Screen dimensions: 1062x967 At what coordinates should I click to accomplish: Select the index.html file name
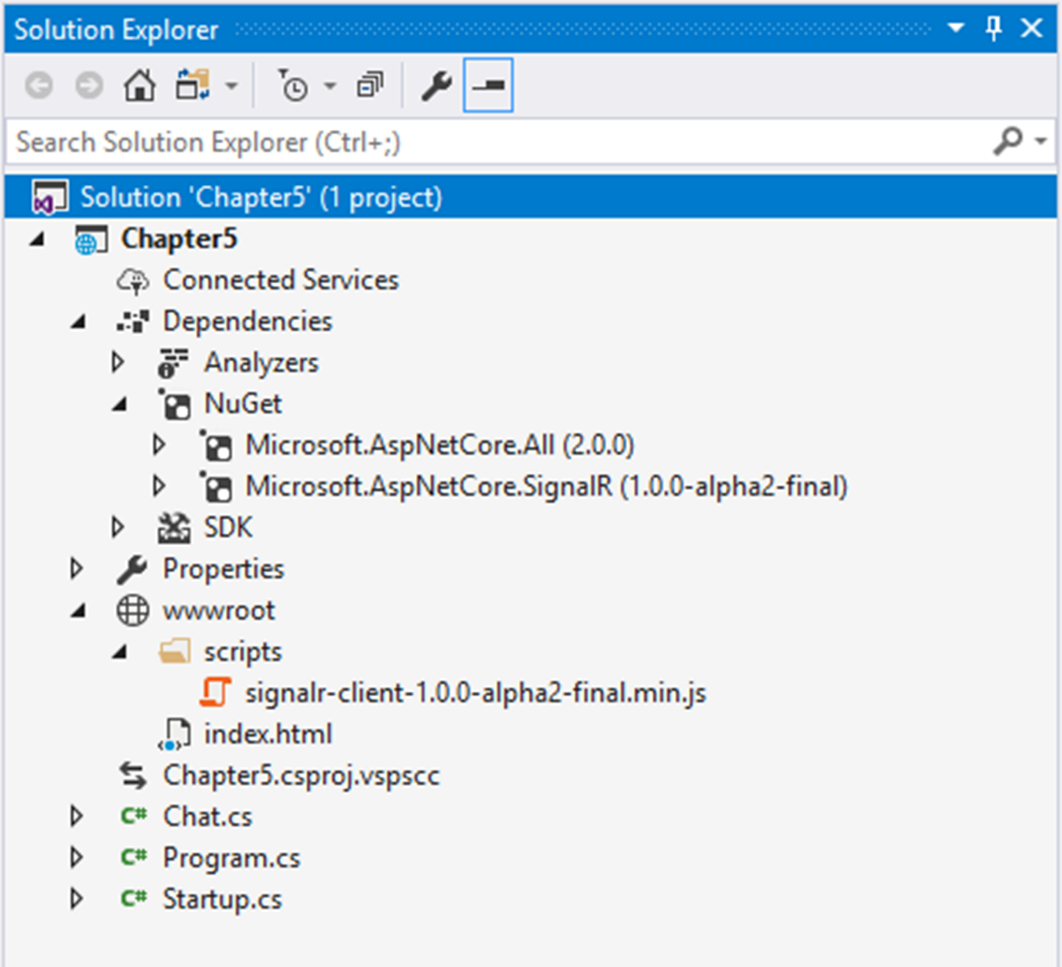268,734
